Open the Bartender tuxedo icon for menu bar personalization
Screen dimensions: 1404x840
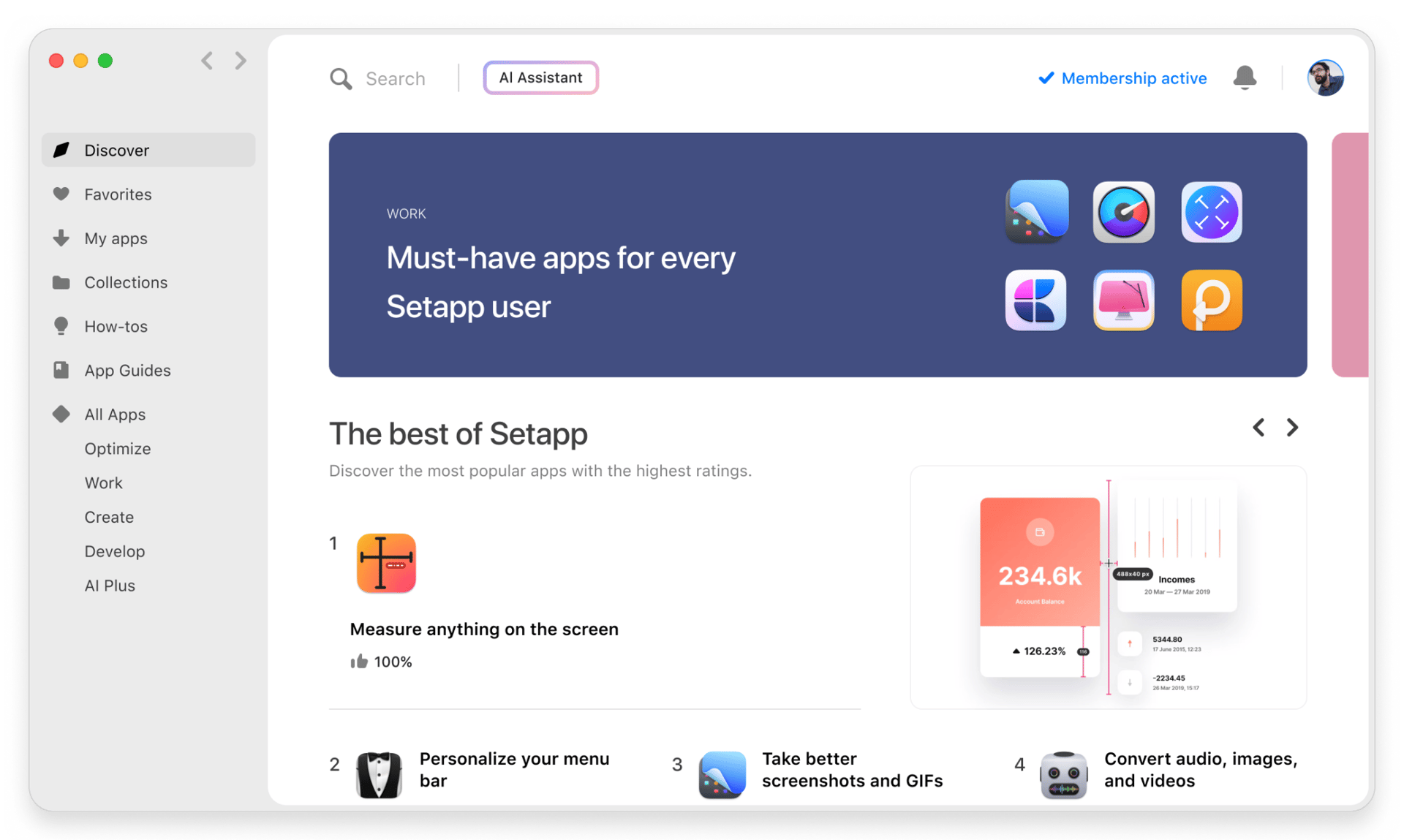click(378, 775)
